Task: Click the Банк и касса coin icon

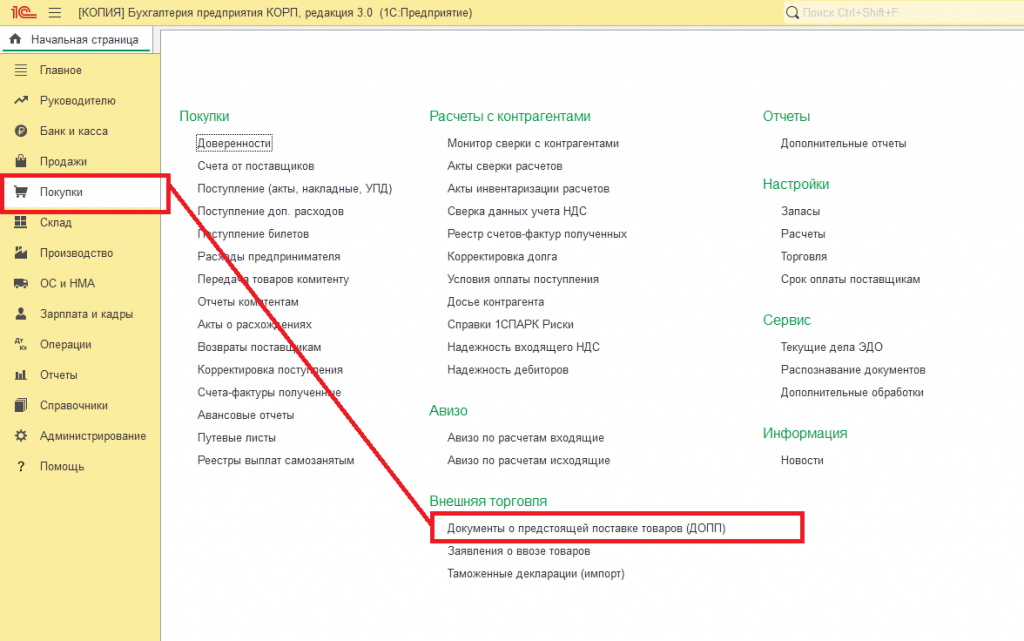Action: point(21,131)
